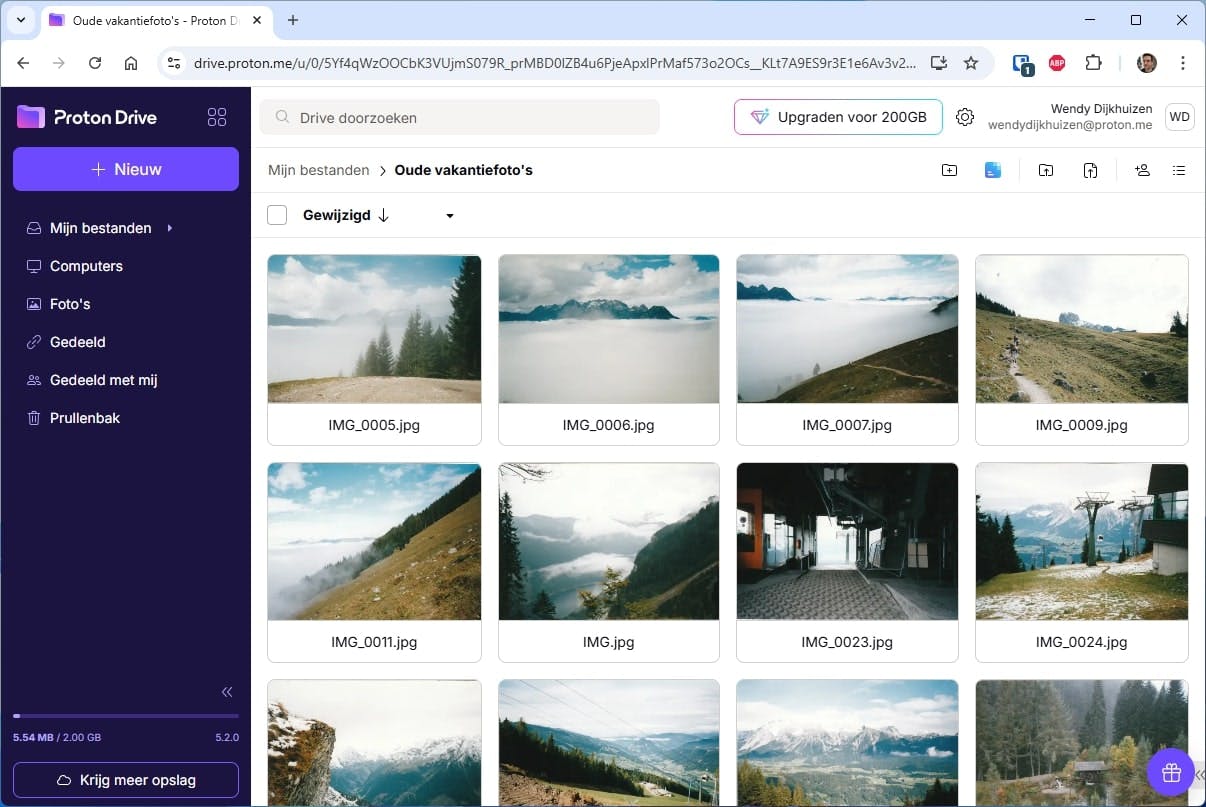Switch to list view layout
The height and width of the screenshot is (807, 1206).
pyautogui.click(x=1180, y=170)
